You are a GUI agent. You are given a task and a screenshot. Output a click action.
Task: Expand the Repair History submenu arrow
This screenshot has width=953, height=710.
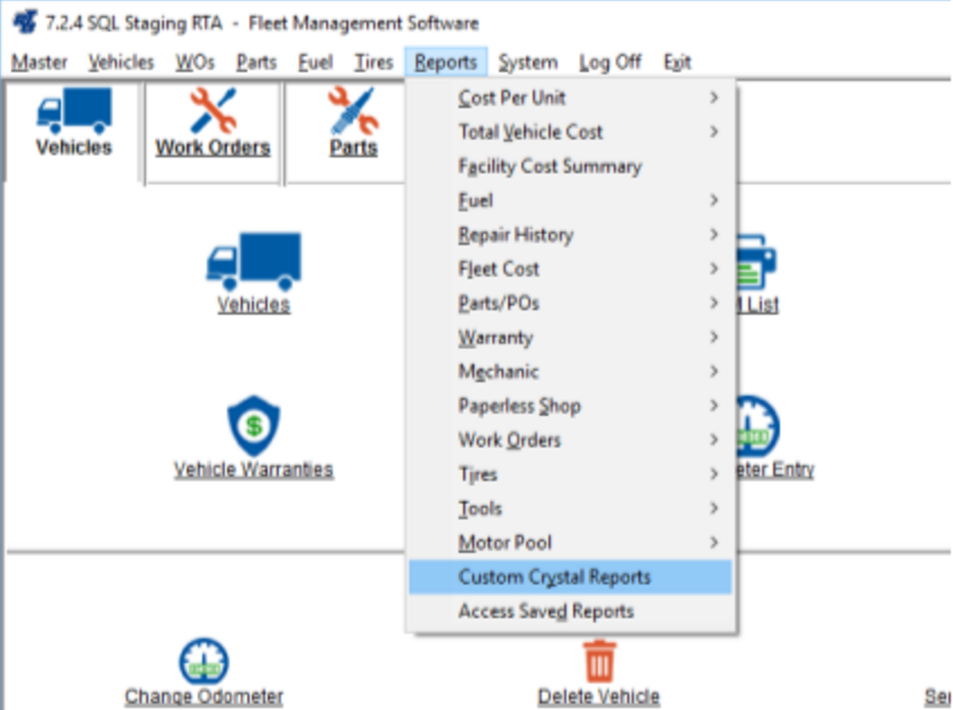(x=713, y=235)
